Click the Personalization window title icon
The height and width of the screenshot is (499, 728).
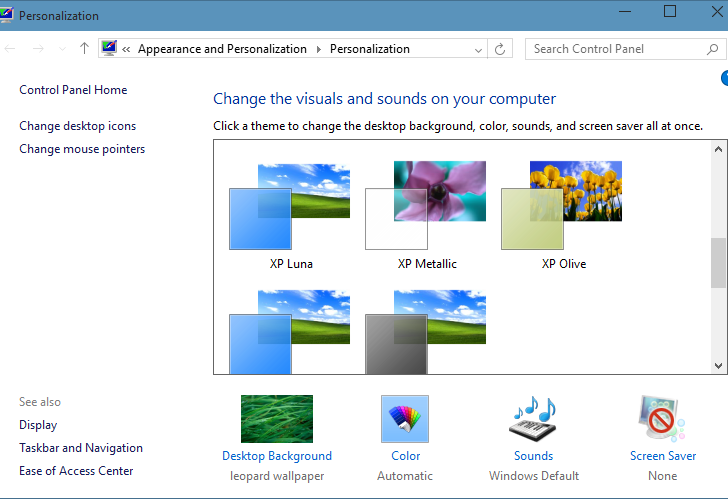6,15
